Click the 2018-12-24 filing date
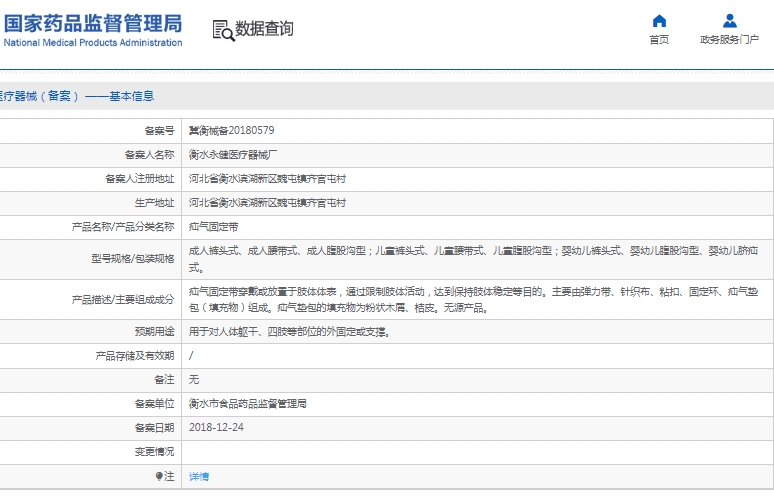 pyautogui.click(x=216, y=427)
